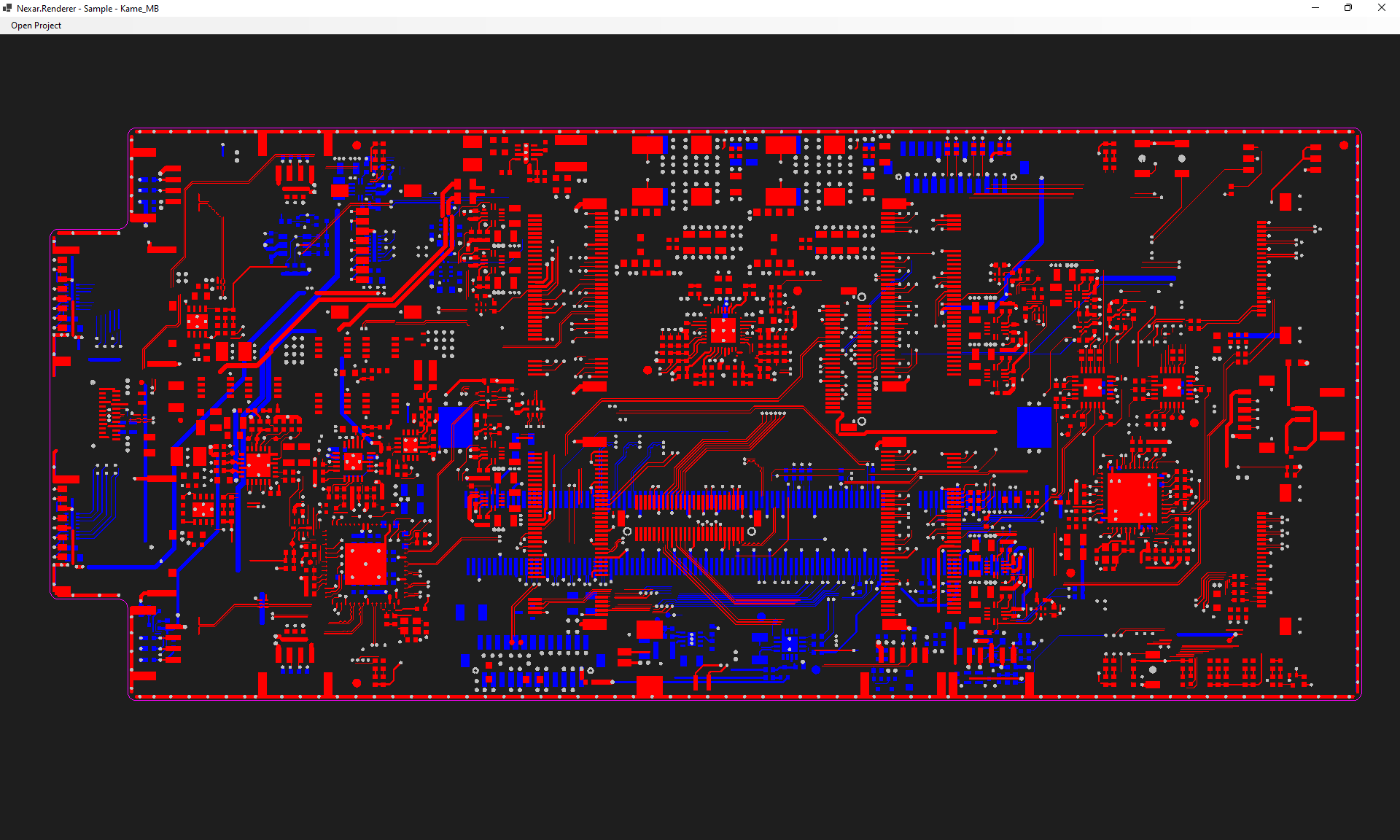This screenshot has width=1400, height=840.
Task: Click the Restore Down window button
Action: 1347,8
